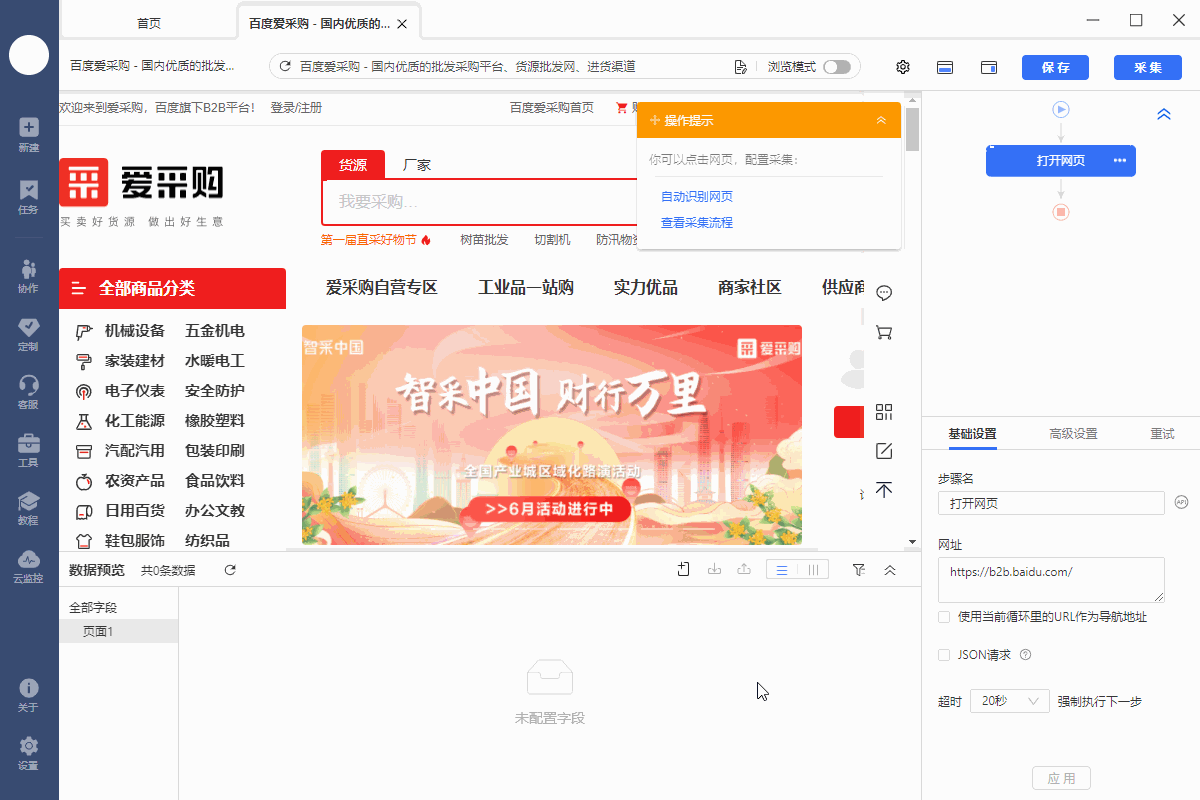Switch data preview to row list view
The height and width of the screenshot is (800, 1200).
(782, 570)
